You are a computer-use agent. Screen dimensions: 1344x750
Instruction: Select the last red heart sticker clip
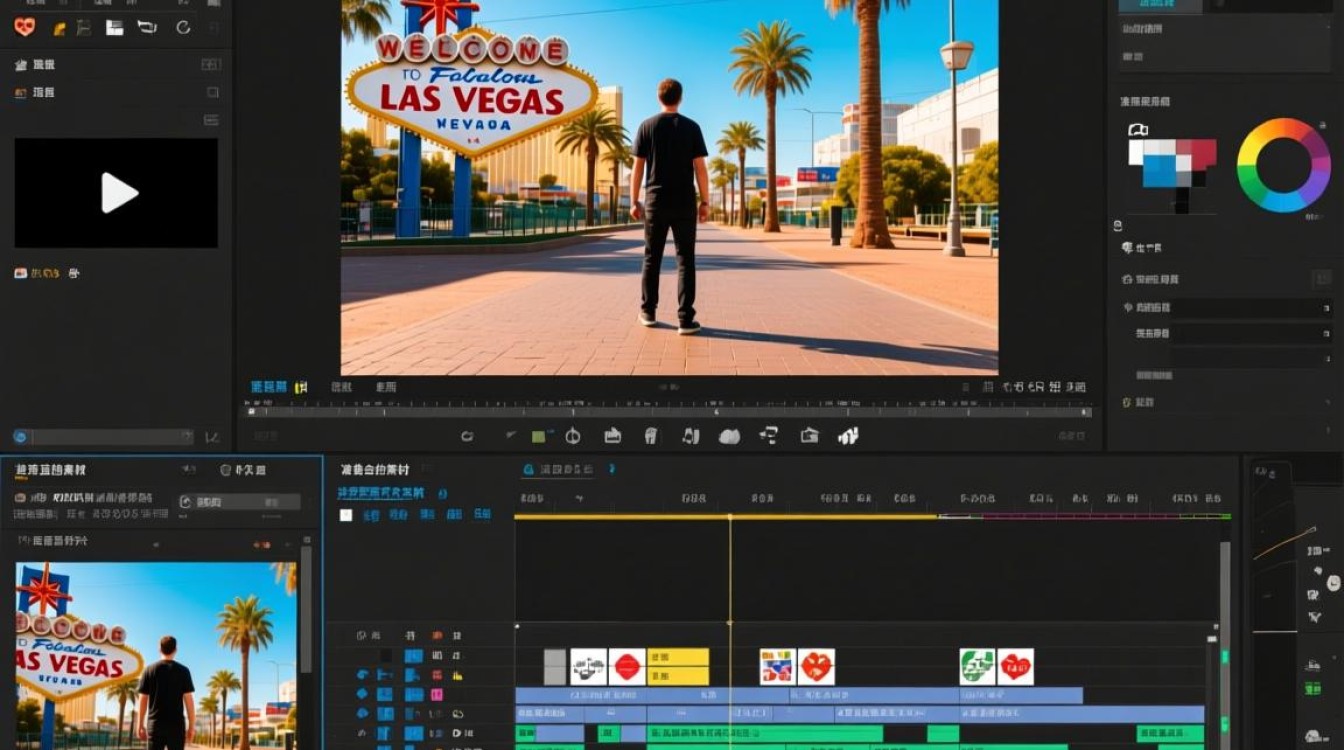pos(1015,667)
